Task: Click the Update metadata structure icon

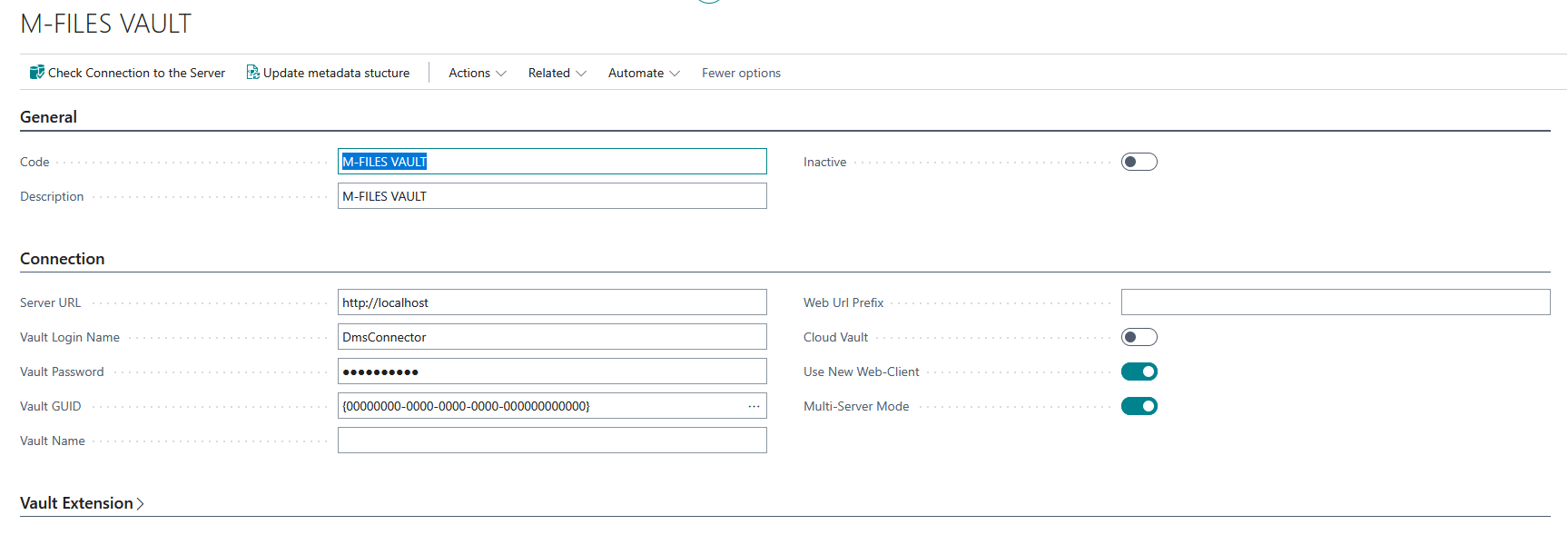Action: click(253, 73)
